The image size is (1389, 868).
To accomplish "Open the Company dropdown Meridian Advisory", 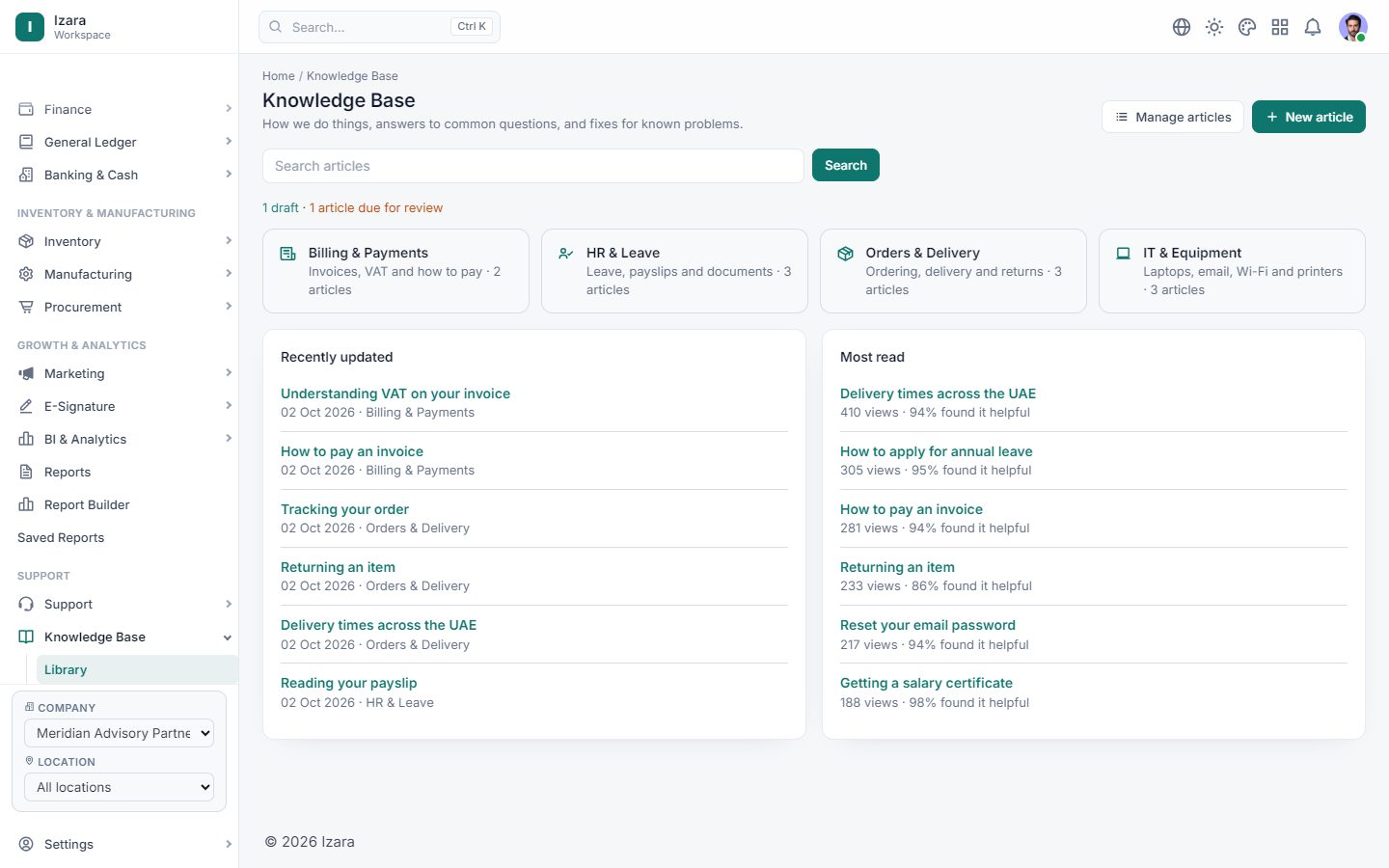I will tap(119, 733).
